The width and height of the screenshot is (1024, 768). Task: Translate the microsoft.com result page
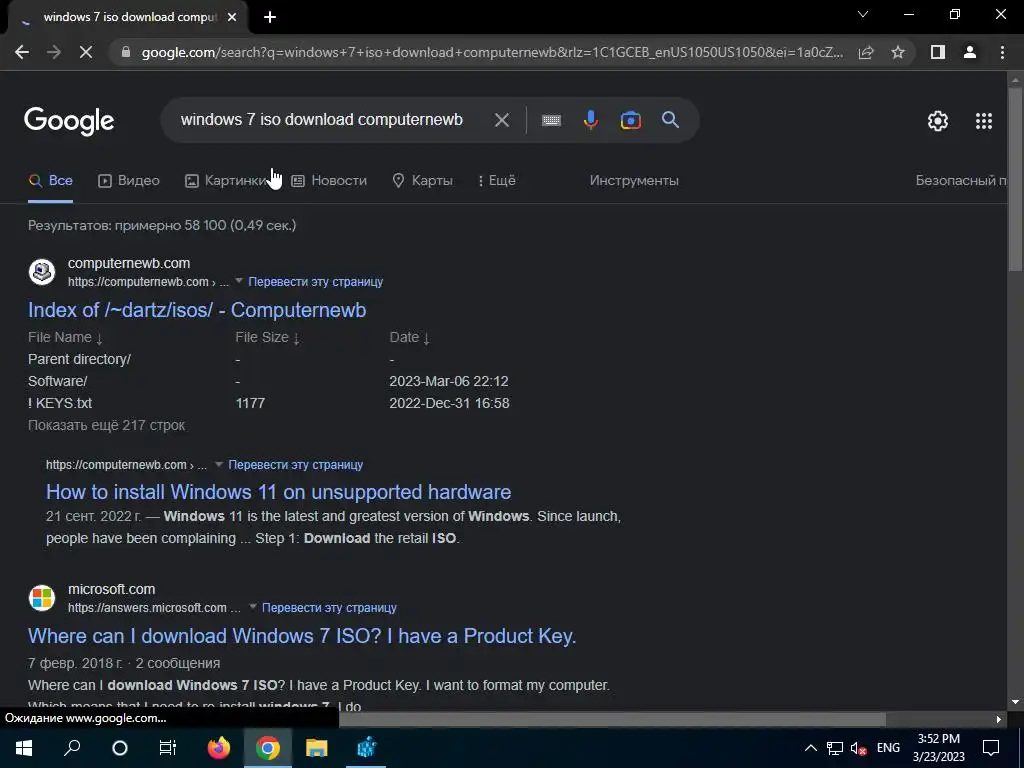(x=329, y=607)
